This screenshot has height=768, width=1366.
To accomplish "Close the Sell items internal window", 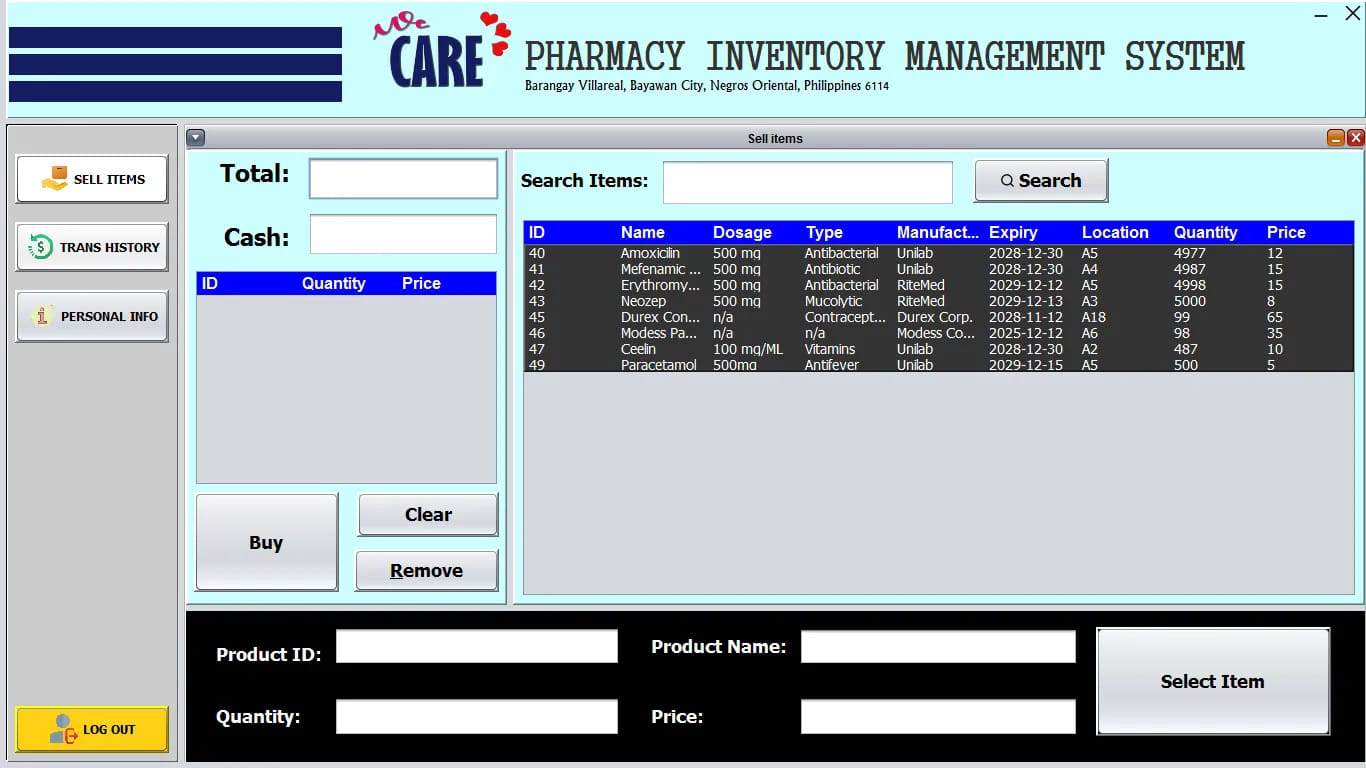I will point(1356,138).
